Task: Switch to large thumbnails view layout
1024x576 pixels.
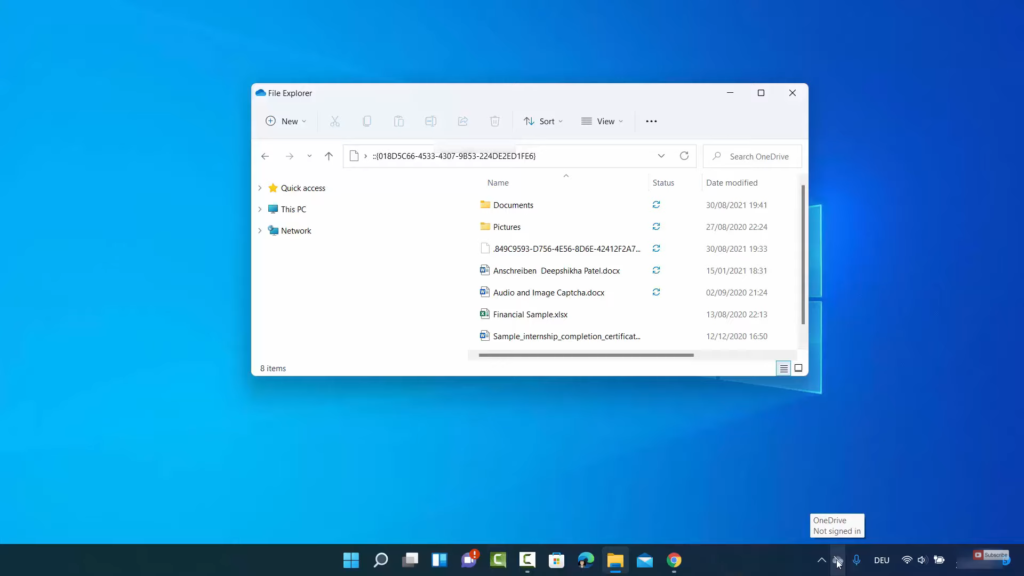Action: [x=798, y=368]
